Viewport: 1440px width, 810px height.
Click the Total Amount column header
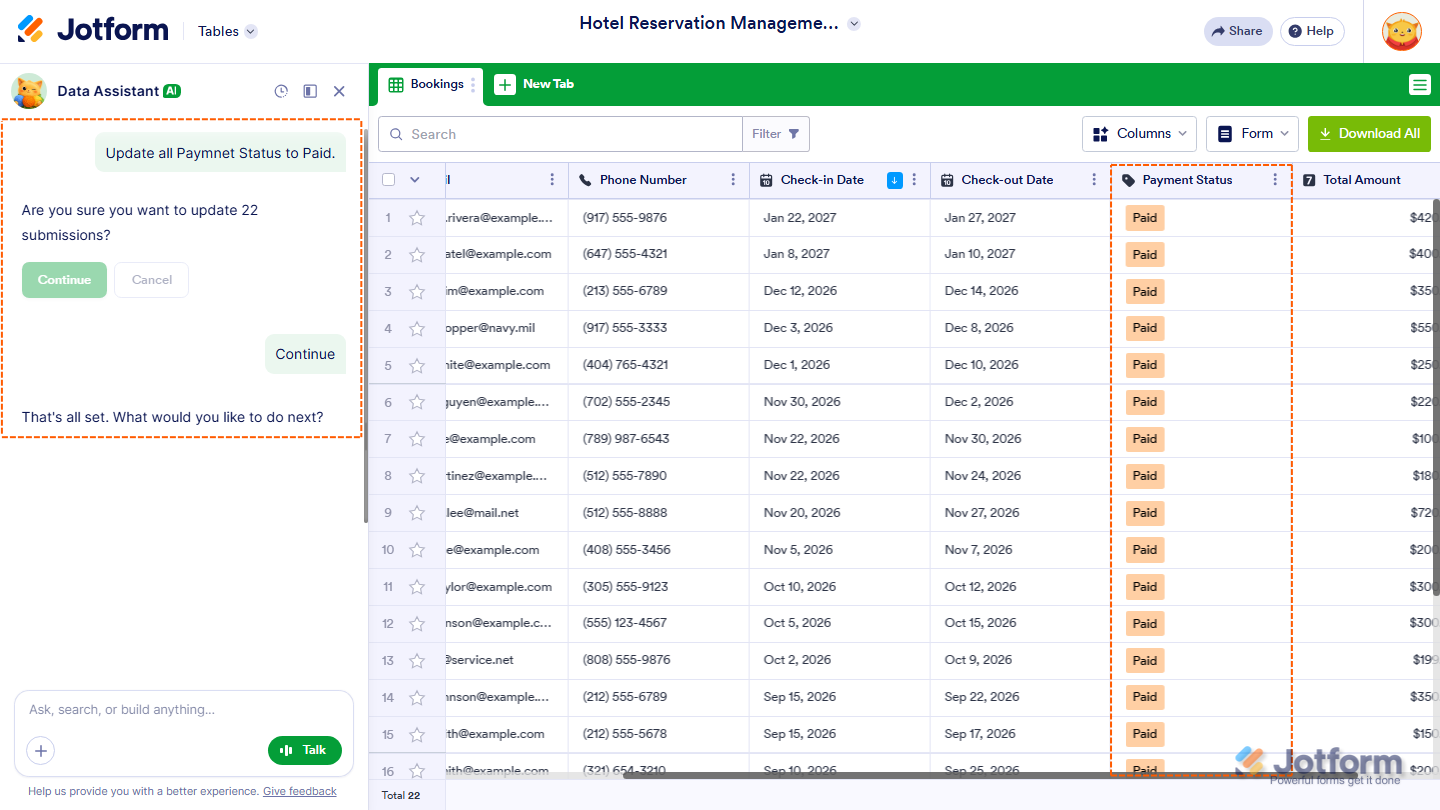[x=1364, y=180]
